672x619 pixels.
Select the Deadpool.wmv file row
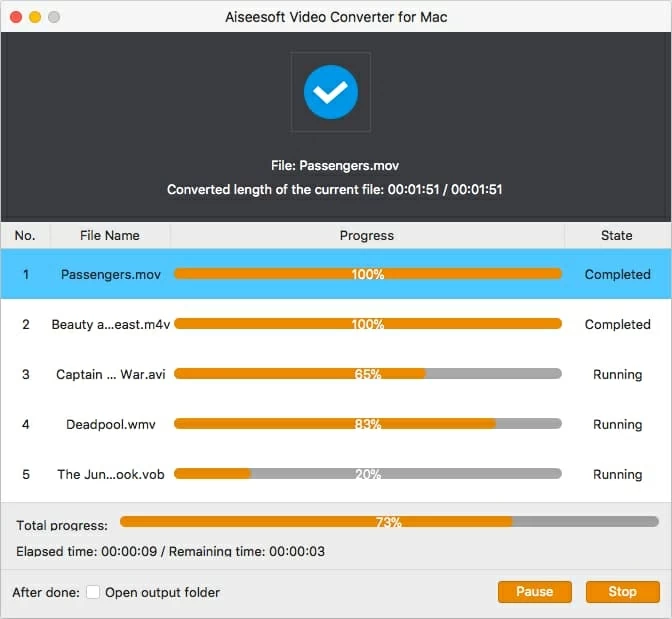[110, 424]
